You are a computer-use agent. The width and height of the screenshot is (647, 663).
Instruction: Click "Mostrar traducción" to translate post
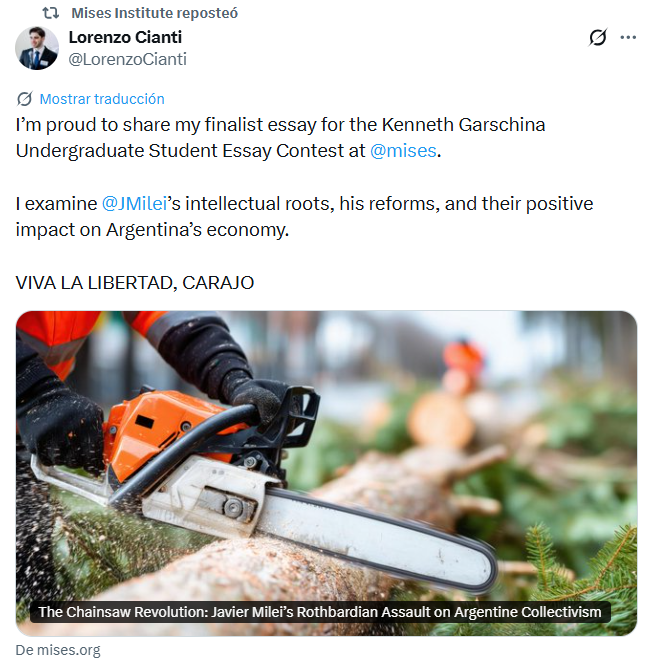click(x=102, y=99)
